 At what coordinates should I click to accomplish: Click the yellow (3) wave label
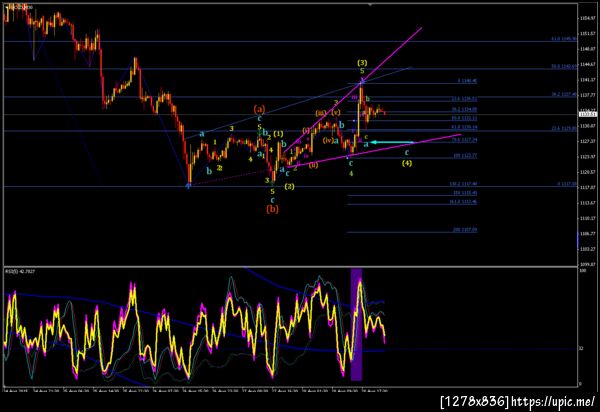click(x=362, y=62)
